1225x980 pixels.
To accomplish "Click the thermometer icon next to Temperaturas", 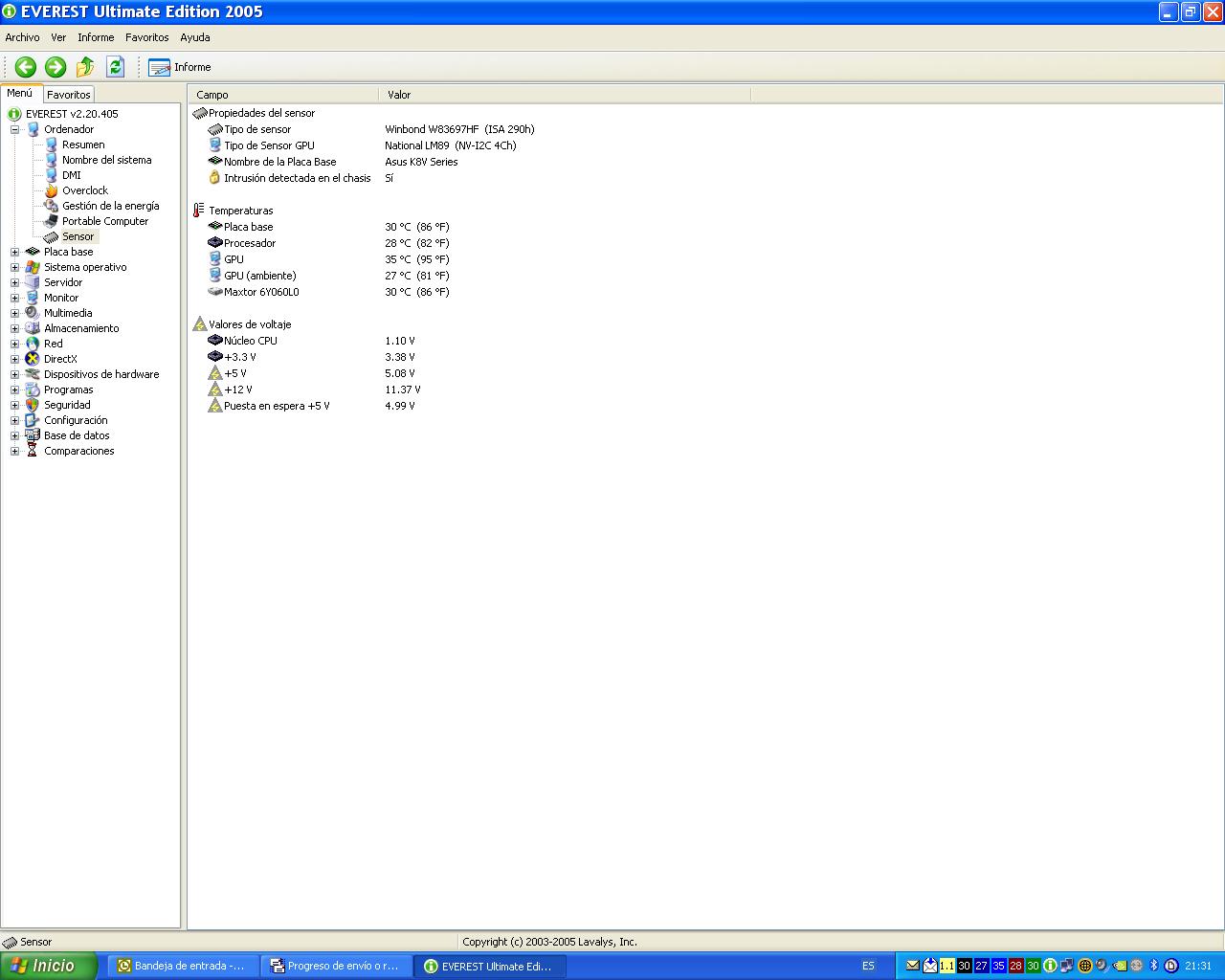I will coord(199,211).
